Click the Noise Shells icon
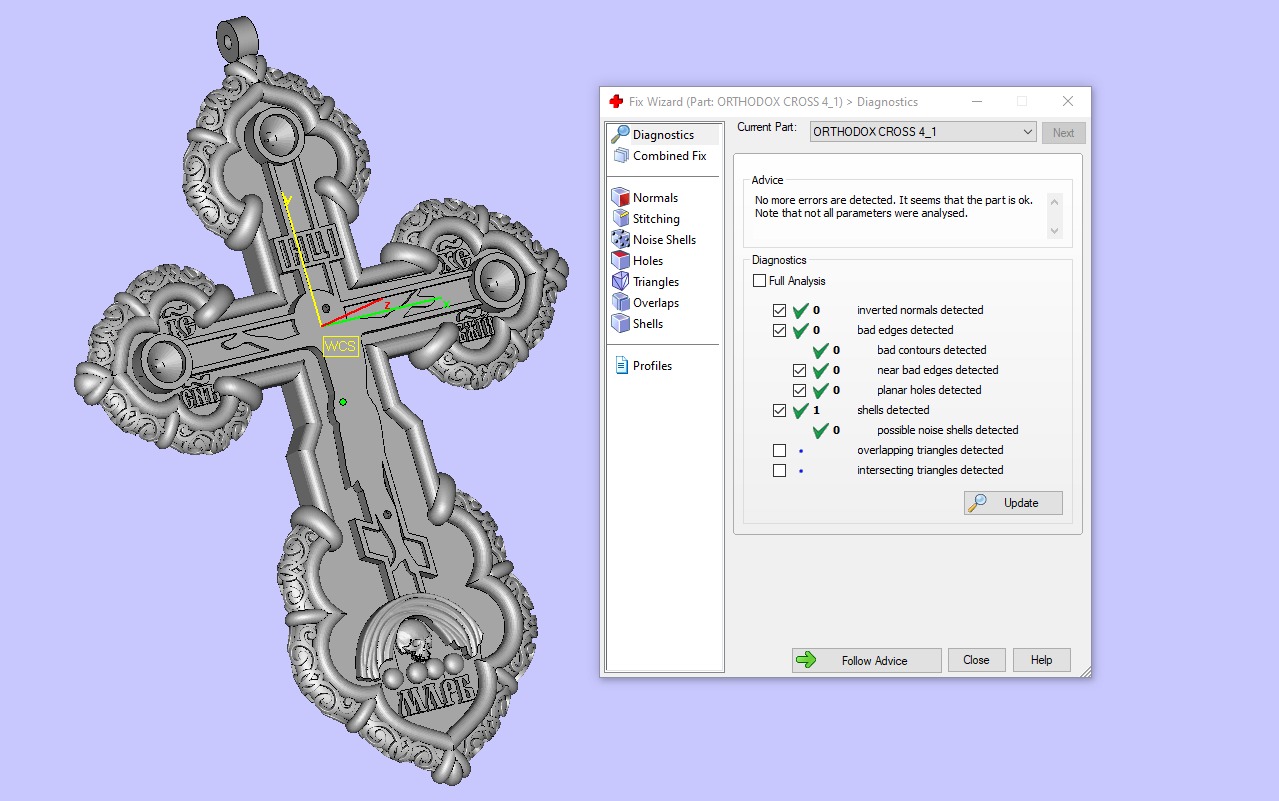Viewport: 1279px width, 801px height. (x=620, y=240)
